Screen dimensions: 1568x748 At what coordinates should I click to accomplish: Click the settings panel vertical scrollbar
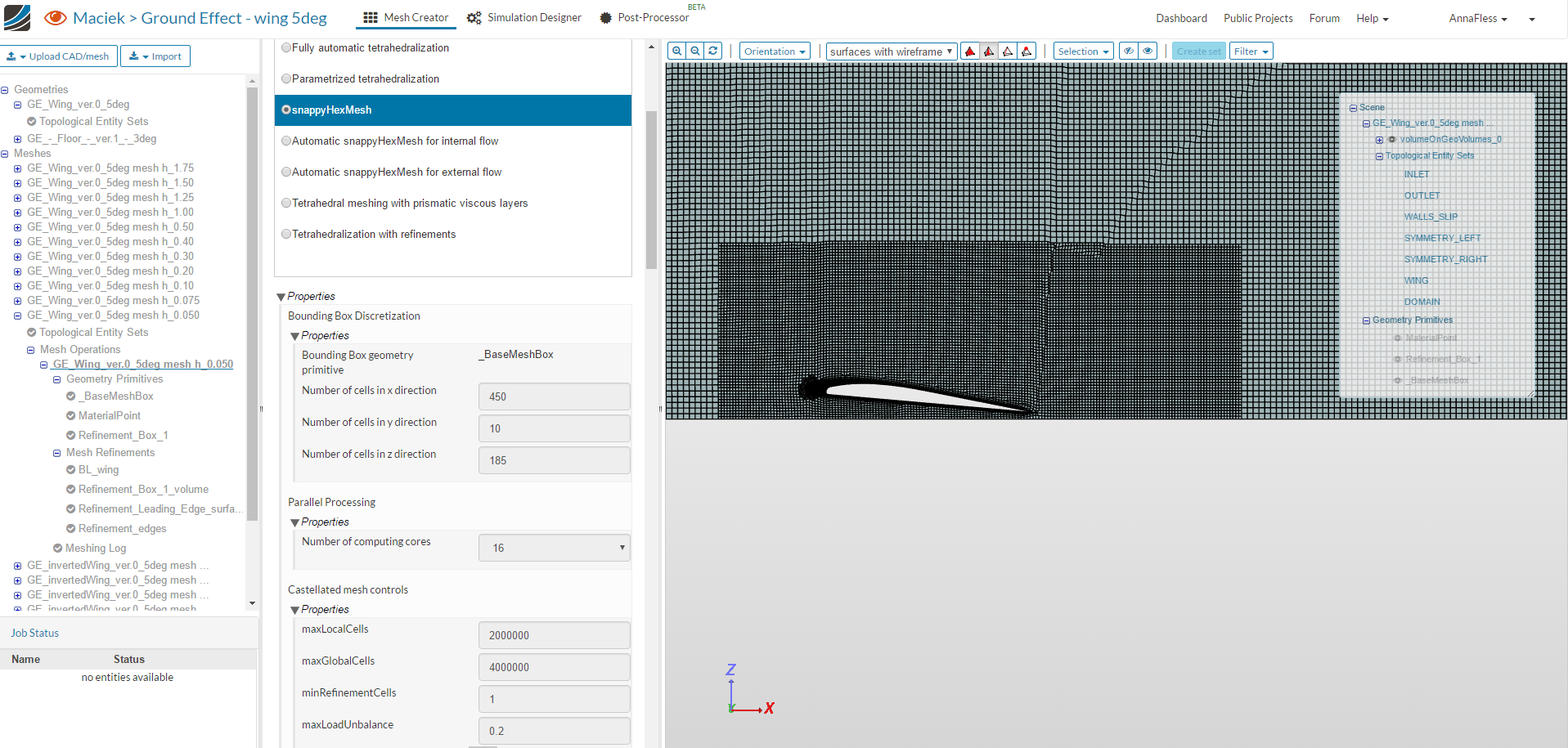point(651,190)
